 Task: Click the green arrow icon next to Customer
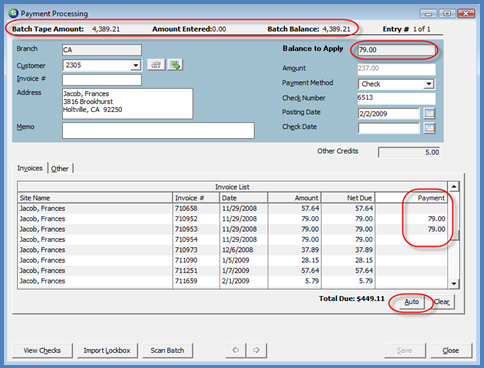click(x=175, y=65)
